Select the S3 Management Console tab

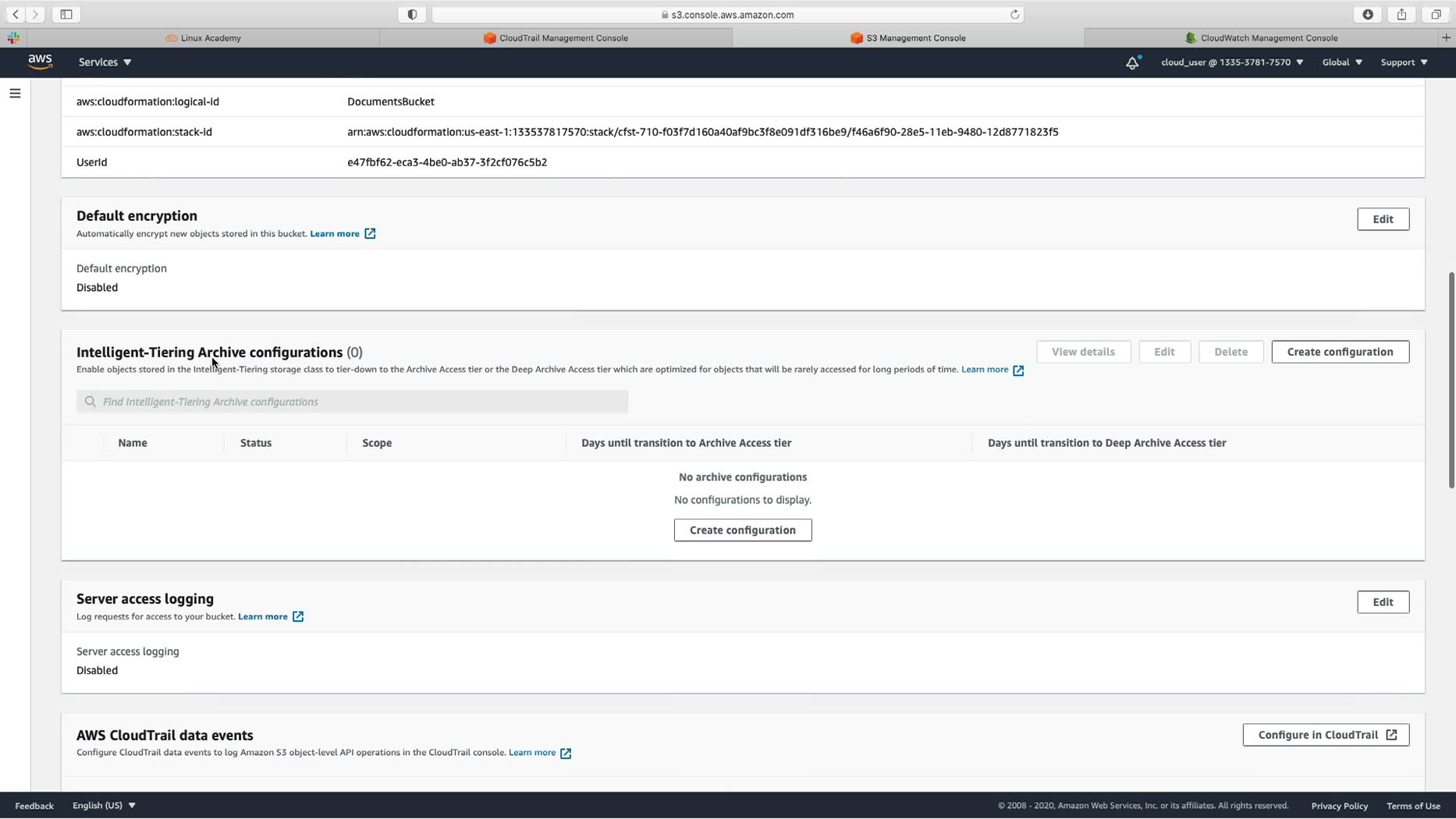908,37
